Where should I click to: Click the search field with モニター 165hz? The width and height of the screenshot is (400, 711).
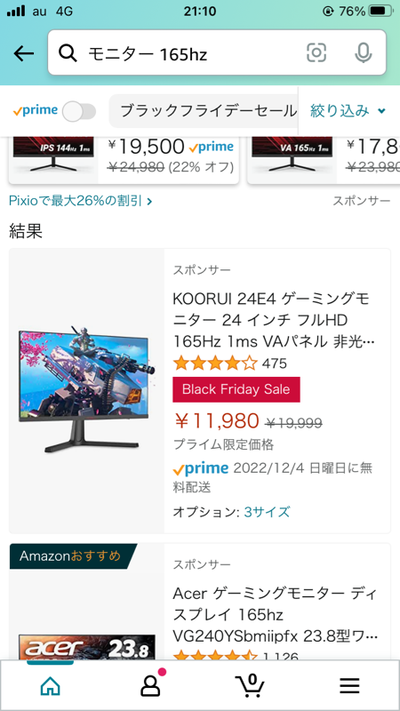[217, 54]
